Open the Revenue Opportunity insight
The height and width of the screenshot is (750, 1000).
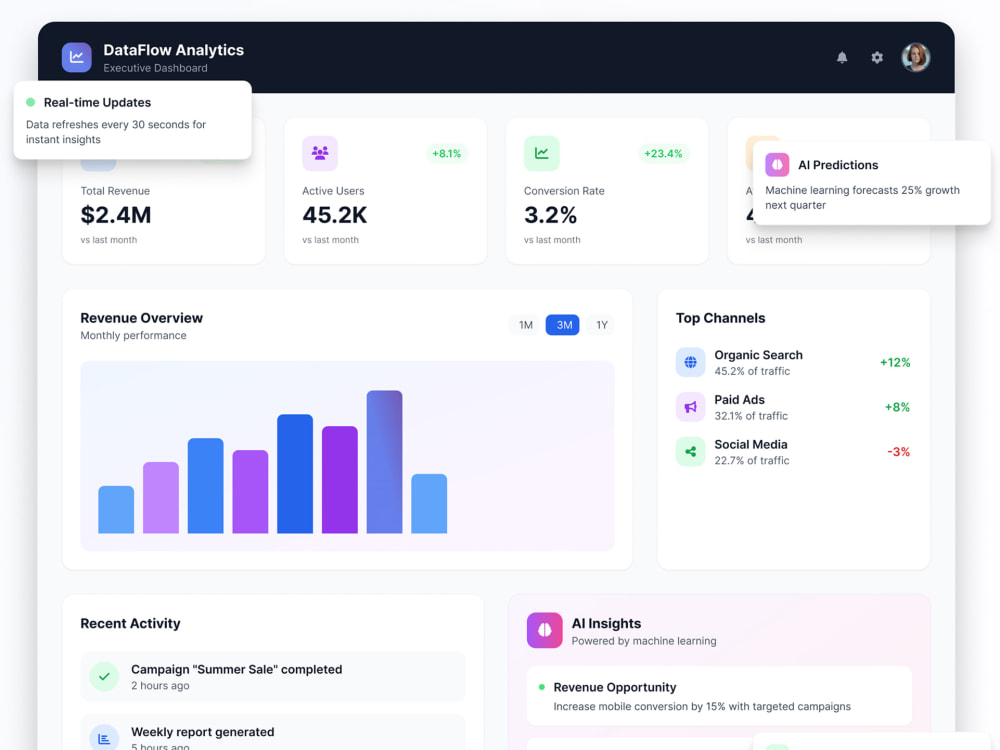(719, 696)
